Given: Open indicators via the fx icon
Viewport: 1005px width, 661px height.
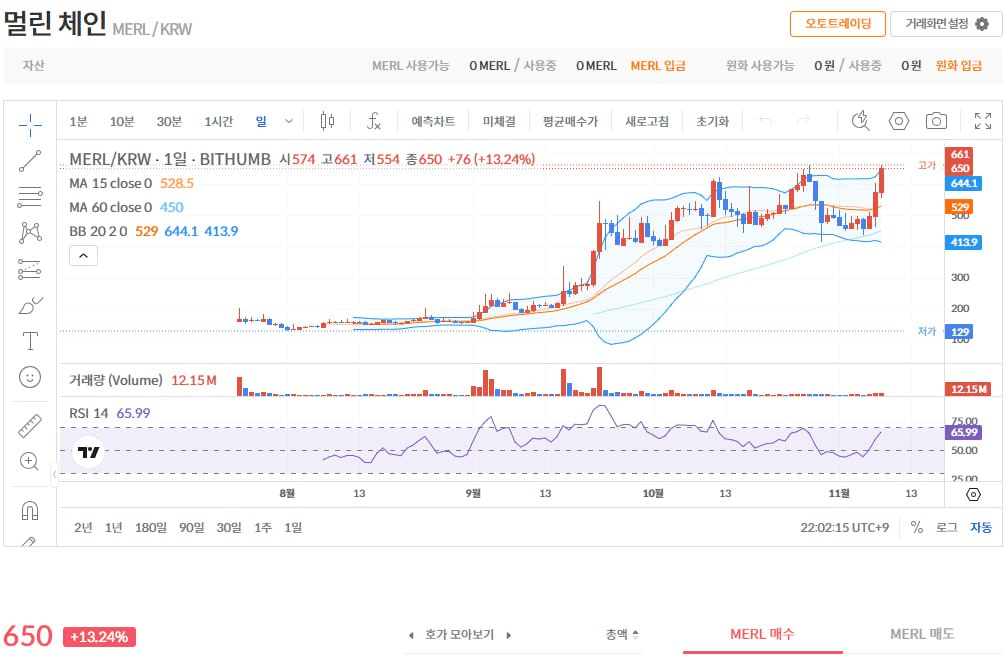Looking at the screenshot, I should click(375, 120).
